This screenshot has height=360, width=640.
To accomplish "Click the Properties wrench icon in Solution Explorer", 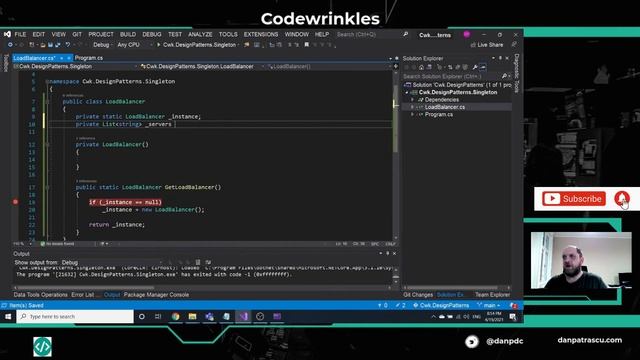I will [x=475, y=67].
